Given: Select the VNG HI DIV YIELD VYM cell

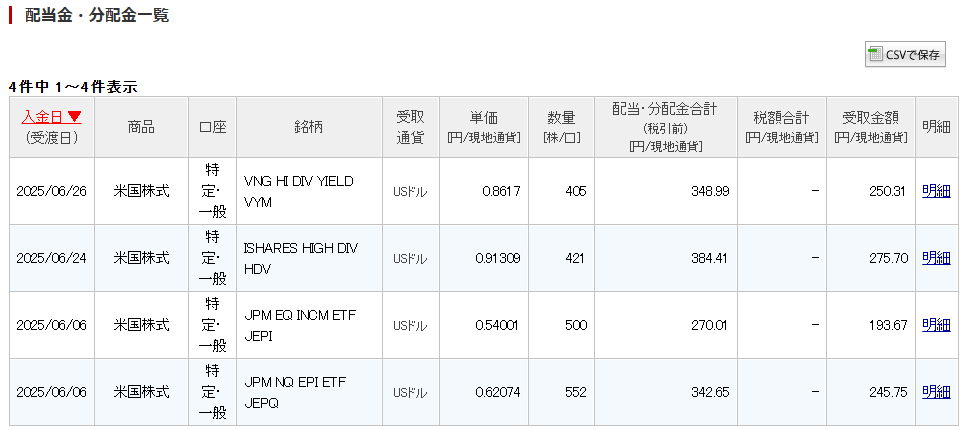Looking at the screenshot, I should point(310,191).
